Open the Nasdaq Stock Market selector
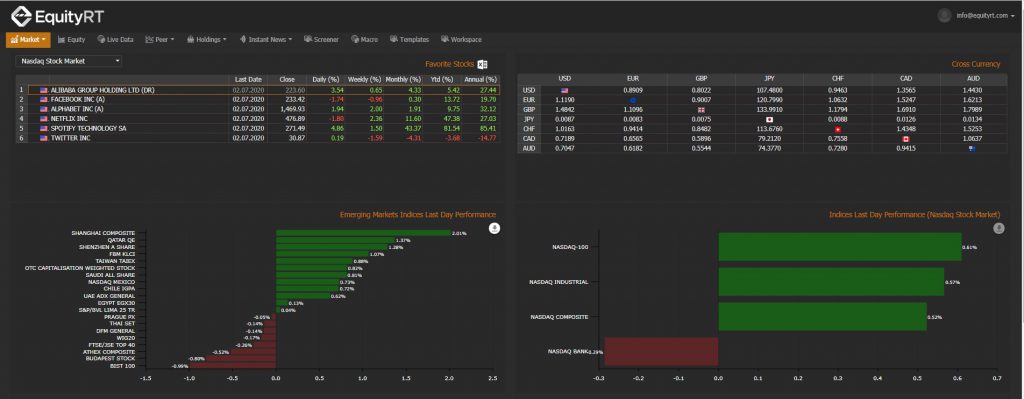 pyautogui.click(x=69, y=61)
